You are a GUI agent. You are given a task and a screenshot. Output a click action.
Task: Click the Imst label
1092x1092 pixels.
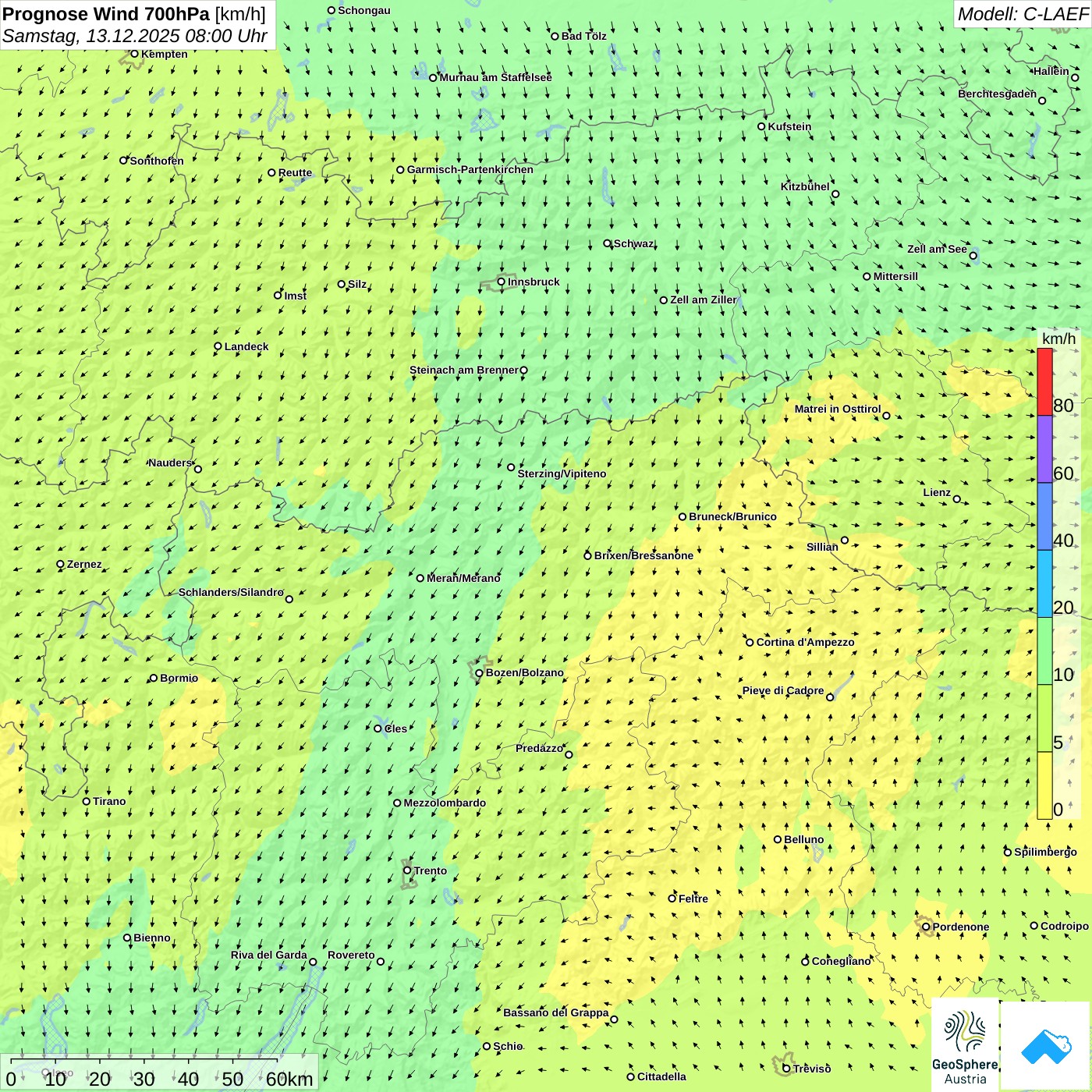pos(296,296)
